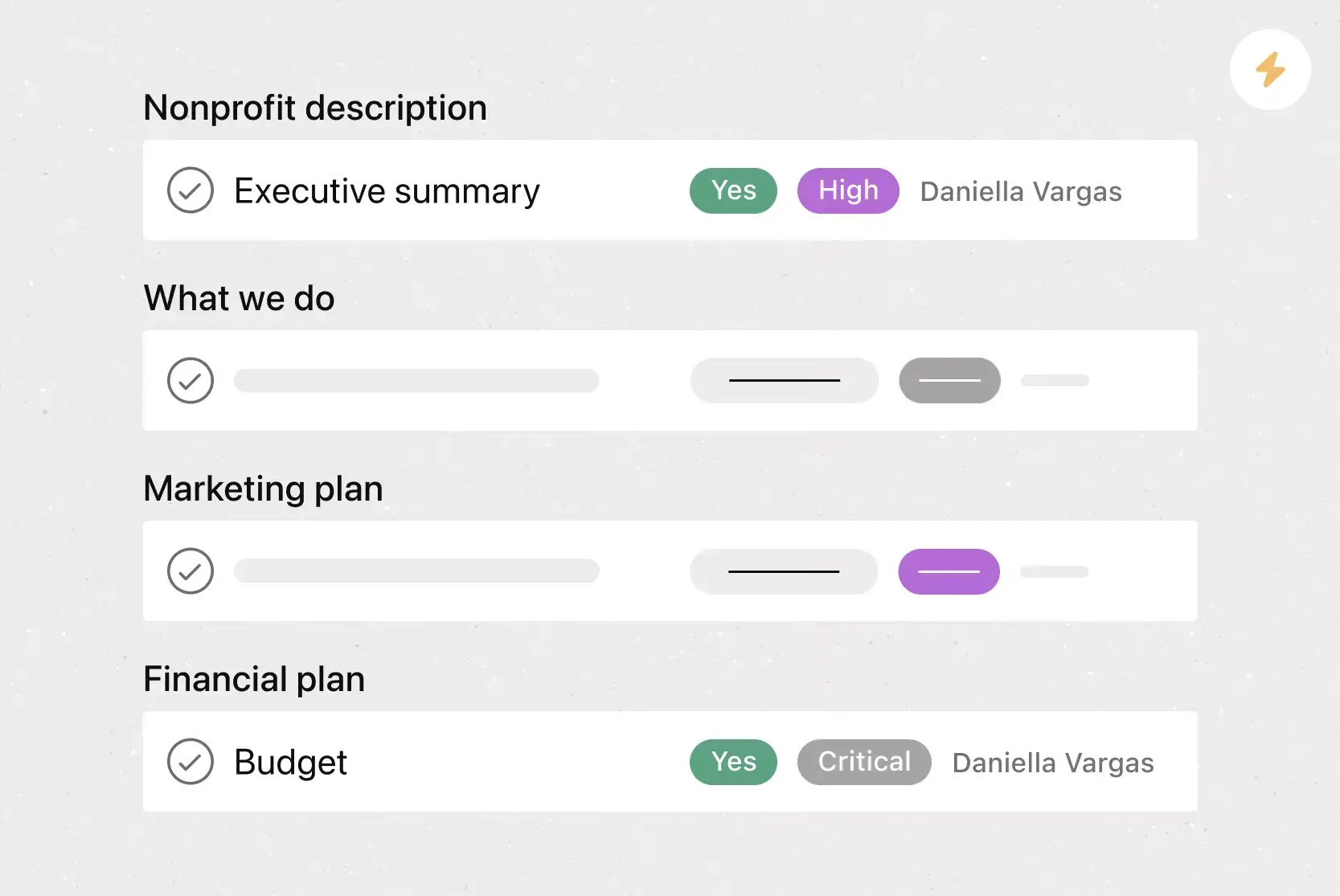Select the What we do section heading
Screen dimensions: 1340x896
point(239,298)
